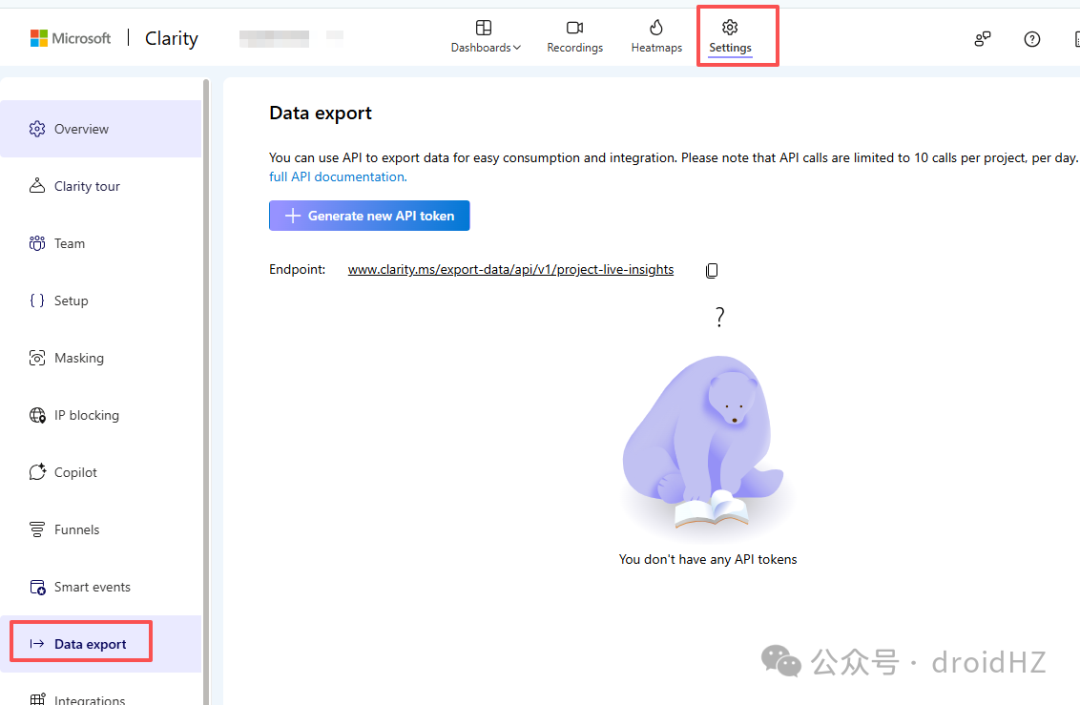Open IP blocking globe icon
The width and height of the screenshot is (1080, 705).
[37, 415]
